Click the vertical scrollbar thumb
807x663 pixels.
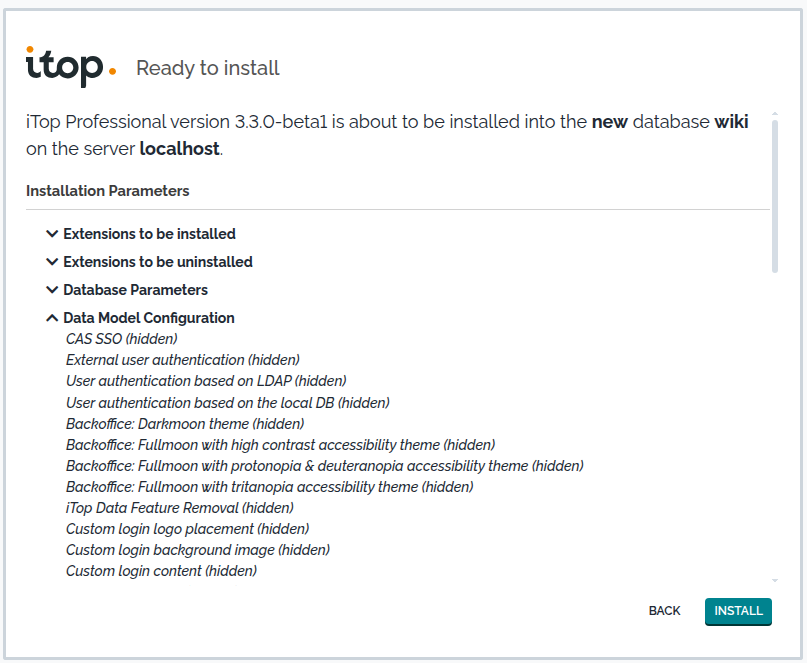point(775,196)
